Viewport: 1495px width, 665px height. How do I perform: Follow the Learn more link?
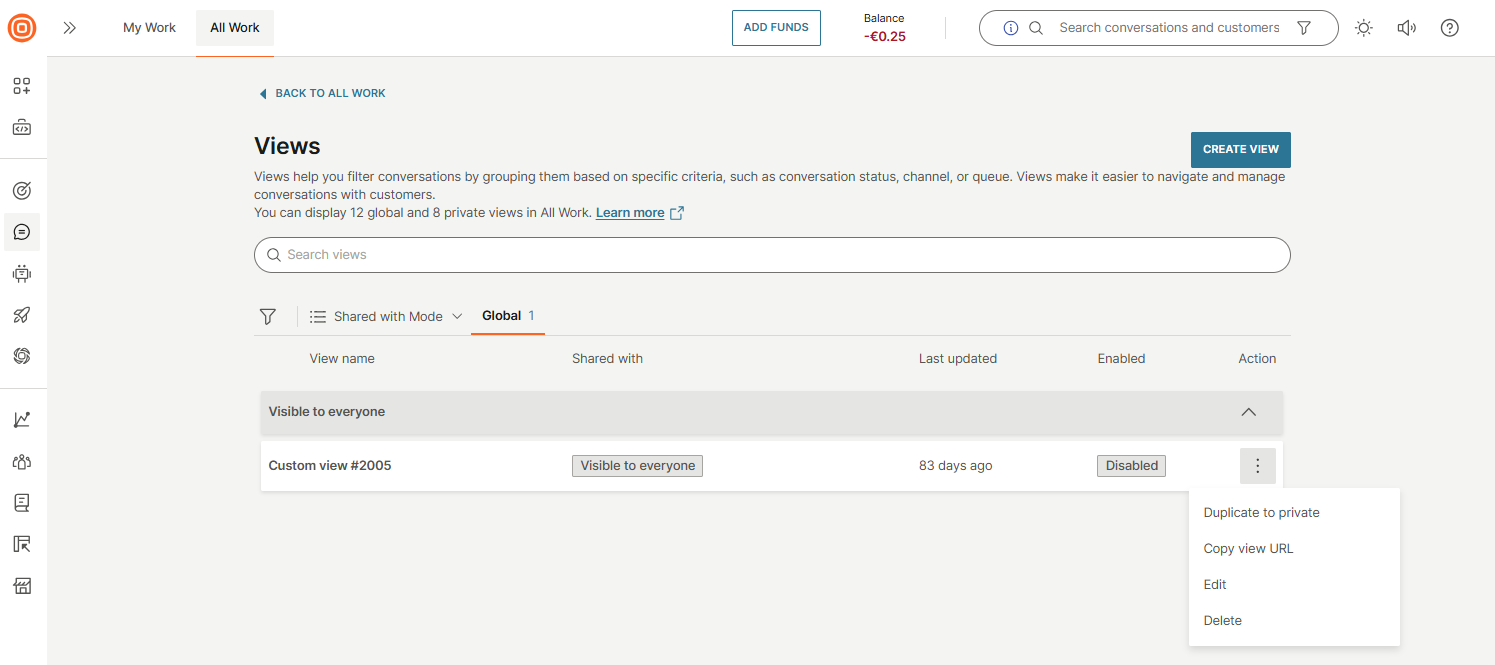point(630,213)
